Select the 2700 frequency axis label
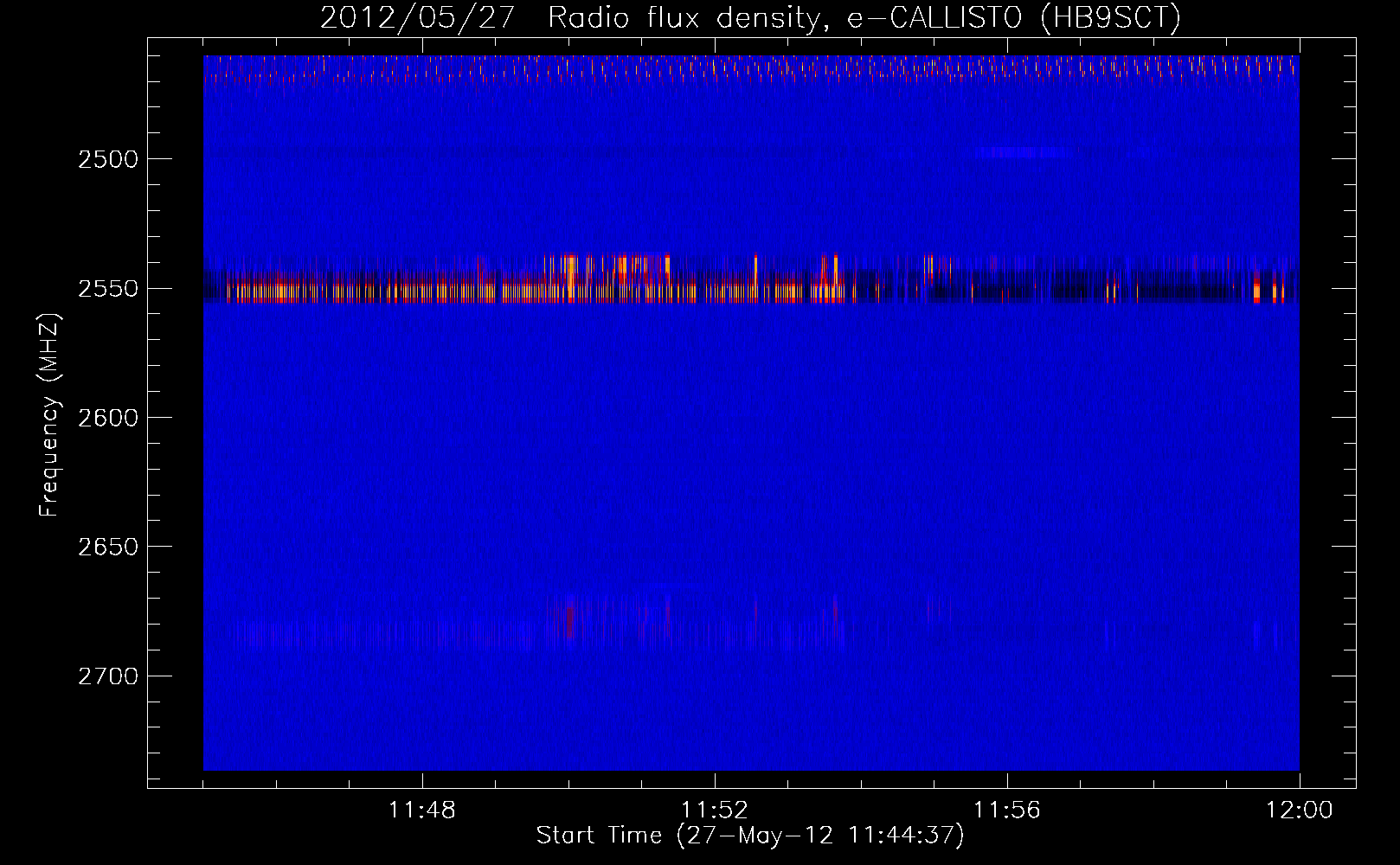 coord(107,676)
